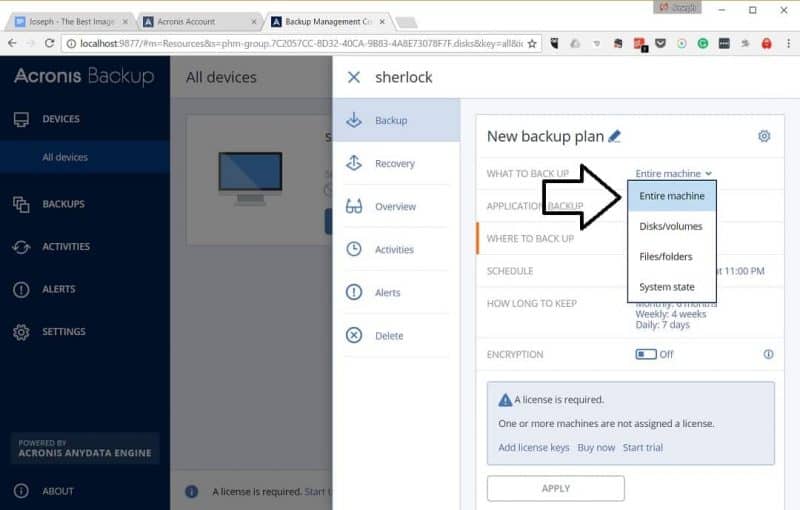Open the Recovery anchor icon tab
The width and height of the screenshot is (800, 510).
click(x=354, y=163)
